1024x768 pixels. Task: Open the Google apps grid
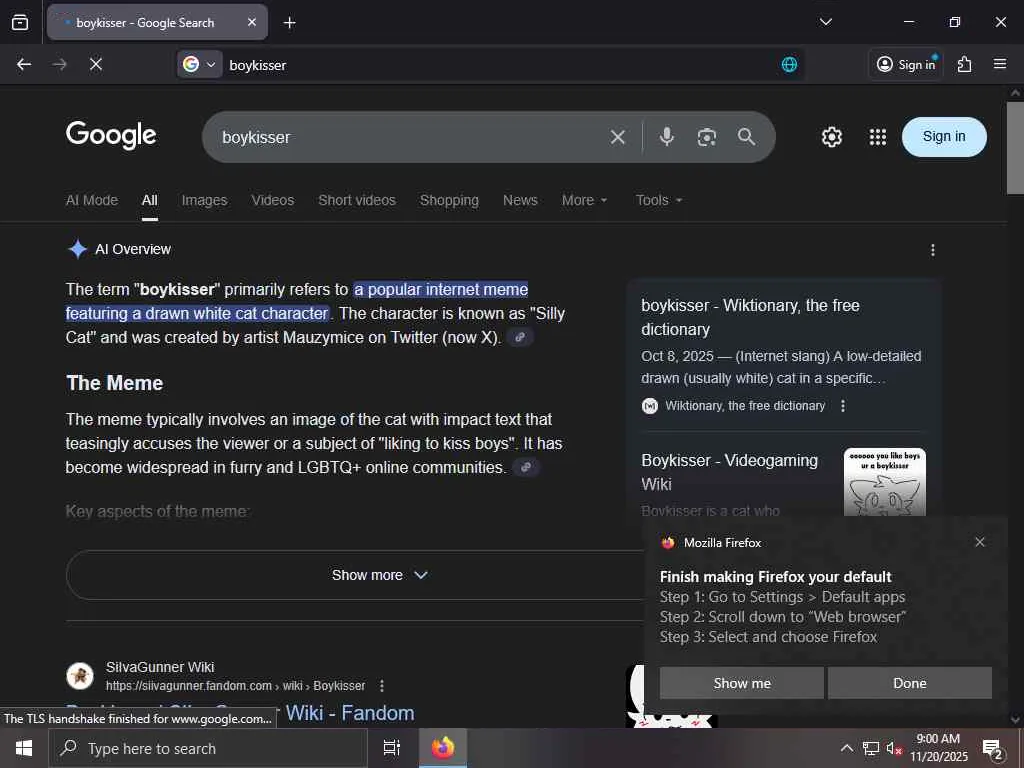click(x=878, y=136)
